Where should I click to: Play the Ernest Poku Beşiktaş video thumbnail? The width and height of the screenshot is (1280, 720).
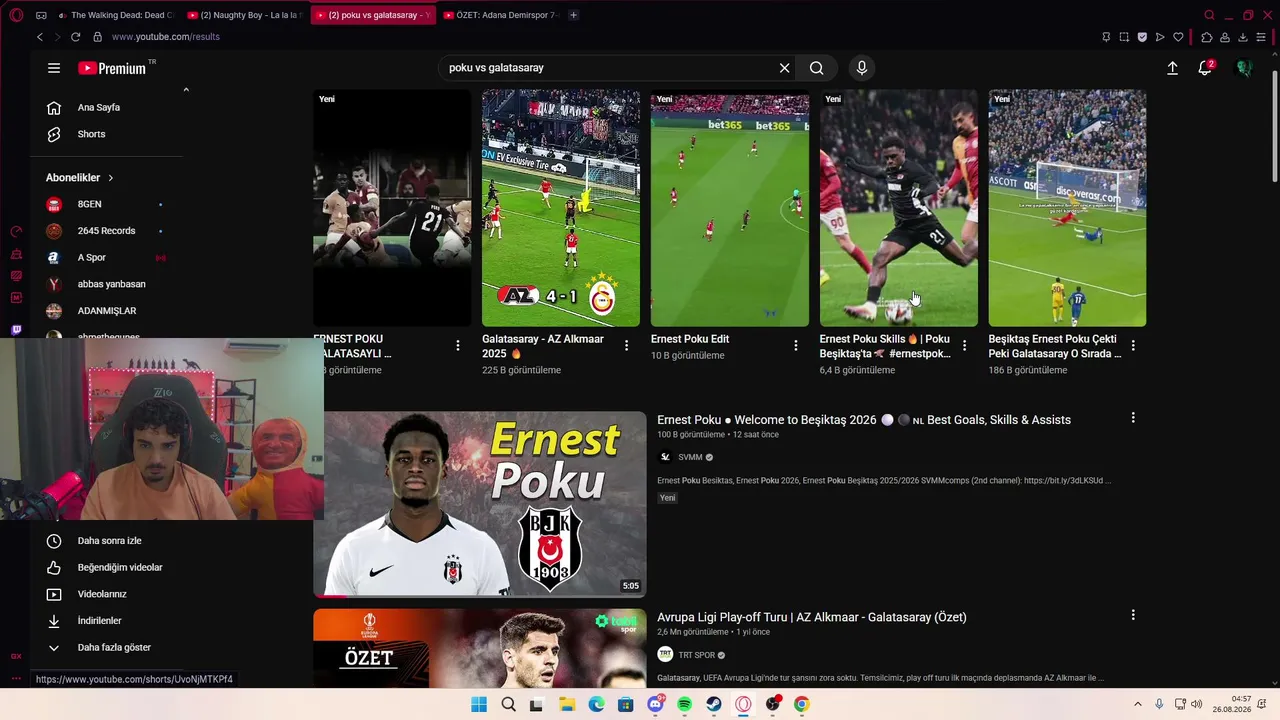(480, 504)
